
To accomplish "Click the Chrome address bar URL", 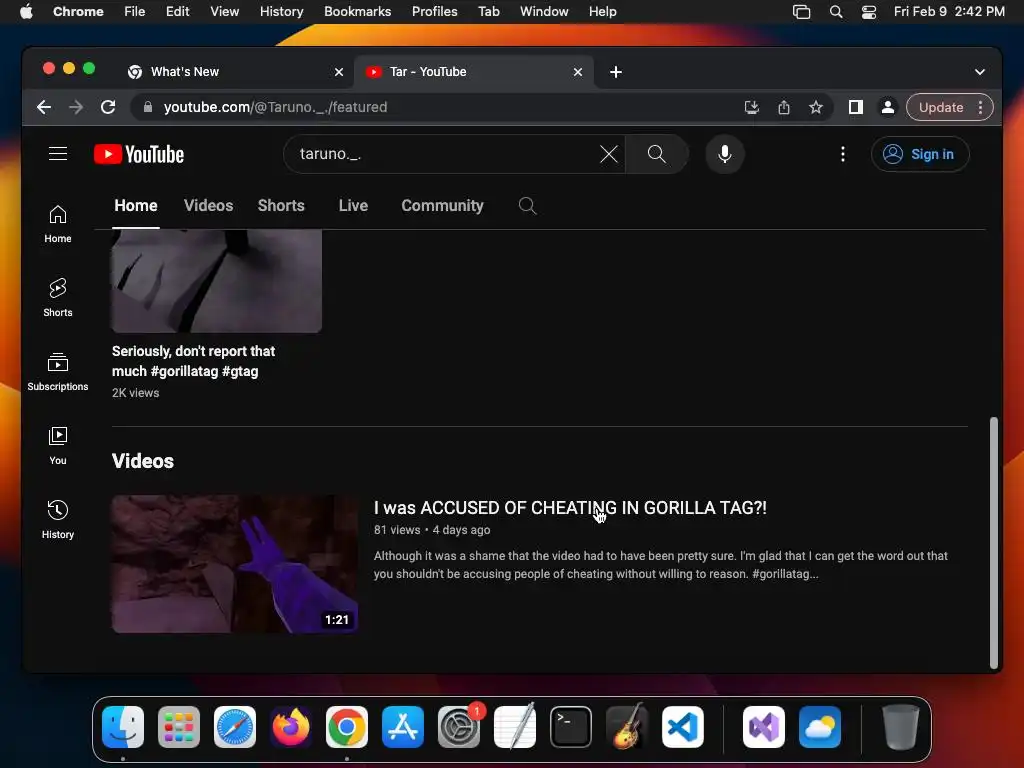I will click(x=275, y=107).
